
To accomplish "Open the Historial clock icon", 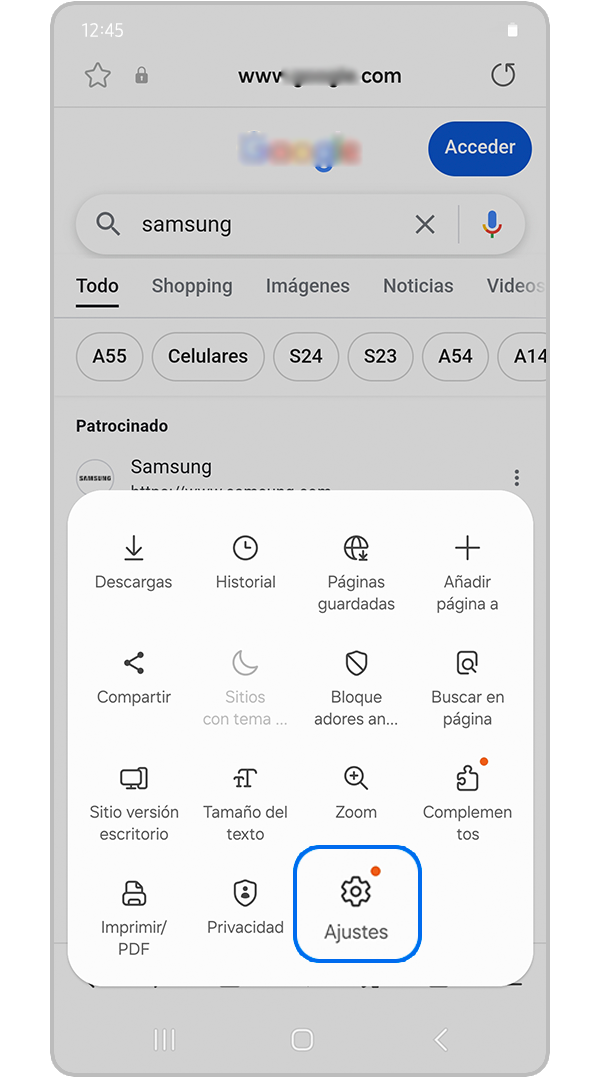I will (x=245, y=548).
